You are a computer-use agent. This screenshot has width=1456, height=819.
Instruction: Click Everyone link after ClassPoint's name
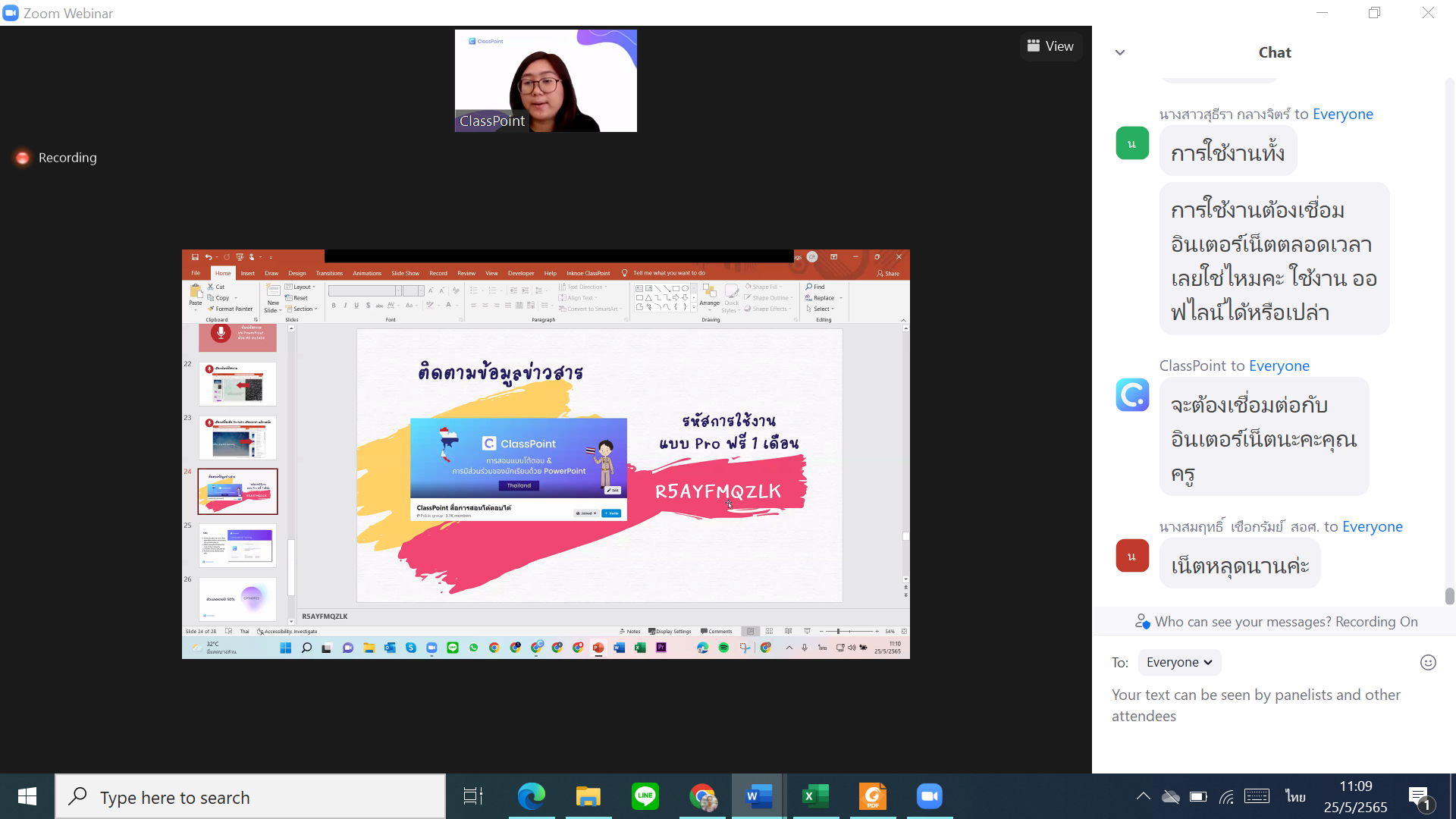pyautogui.click(x=1279, y=366)
